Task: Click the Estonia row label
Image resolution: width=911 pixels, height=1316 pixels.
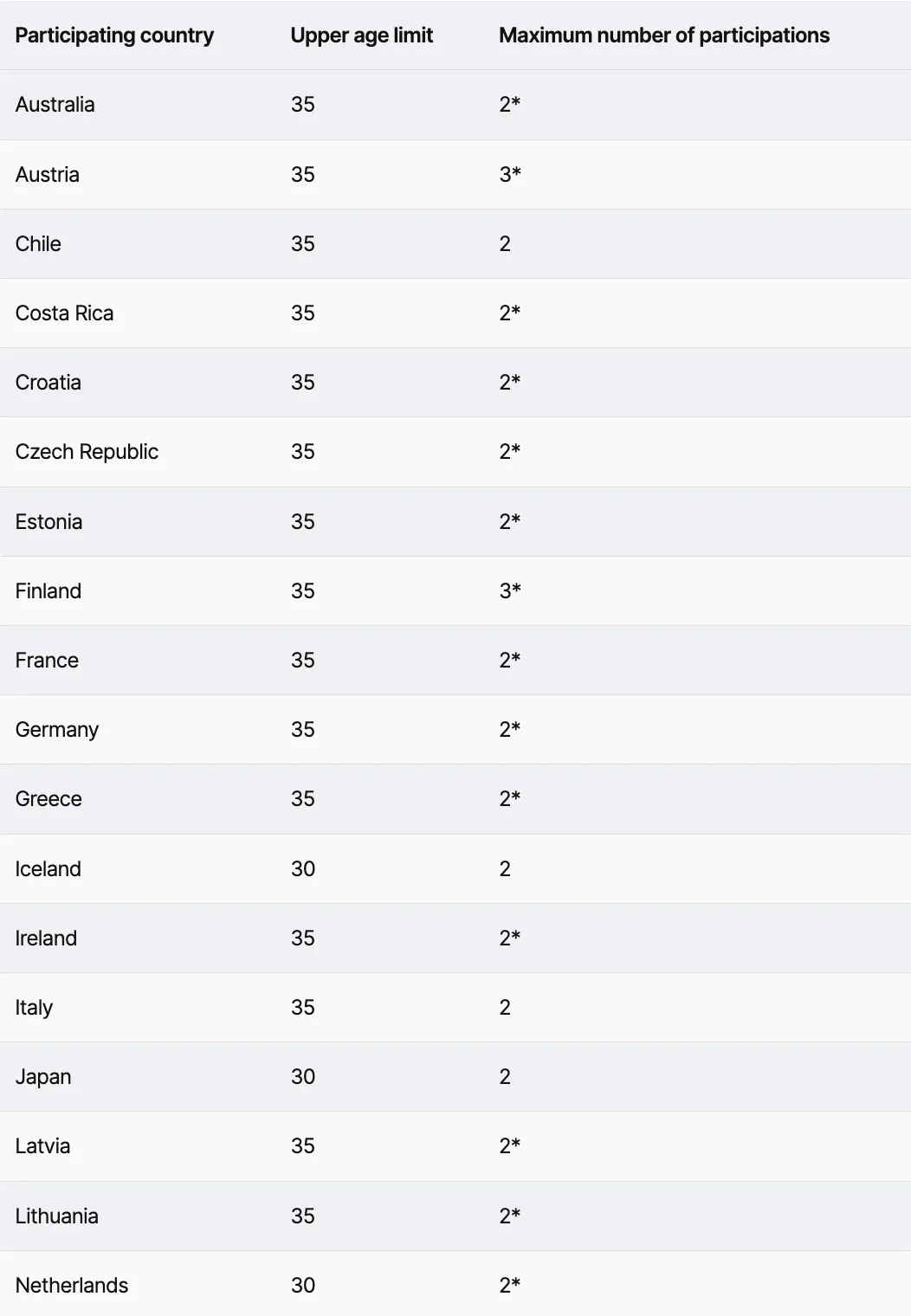Action: click(49, 522)
